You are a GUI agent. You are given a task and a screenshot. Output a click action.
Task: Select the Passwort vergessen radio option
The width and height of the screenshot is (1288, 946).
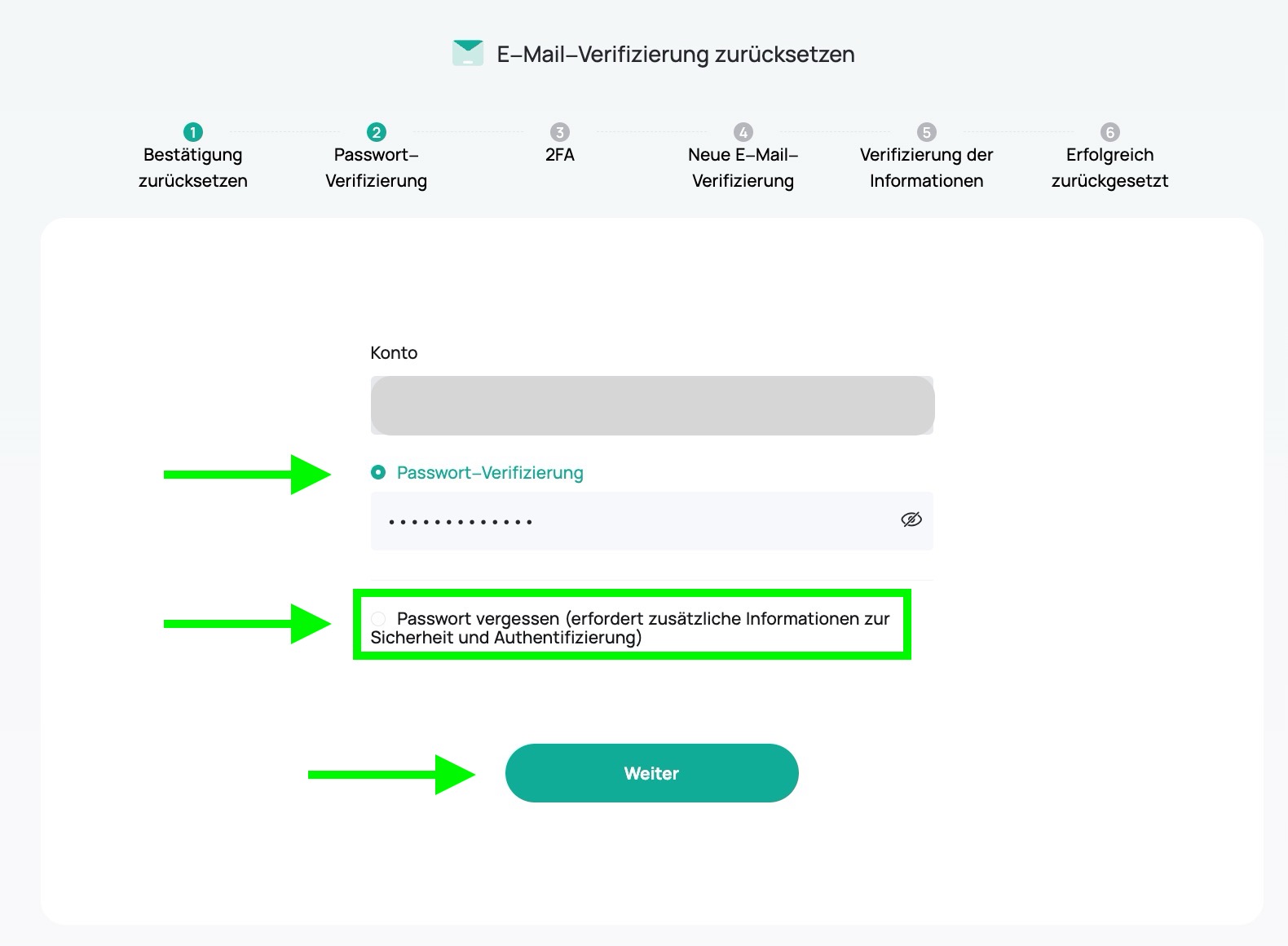click(378, 619)
